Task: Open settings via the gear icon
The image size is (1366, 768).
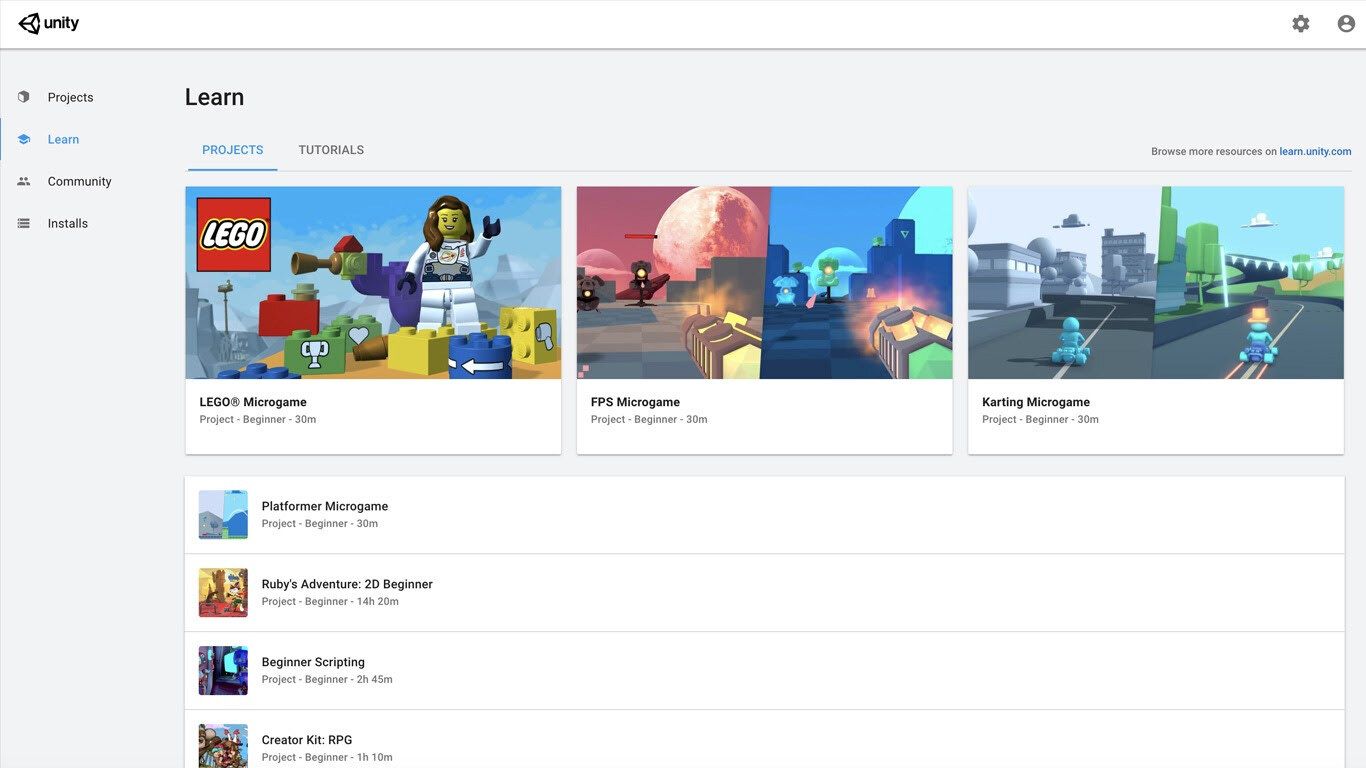Action: point(1300,24)
